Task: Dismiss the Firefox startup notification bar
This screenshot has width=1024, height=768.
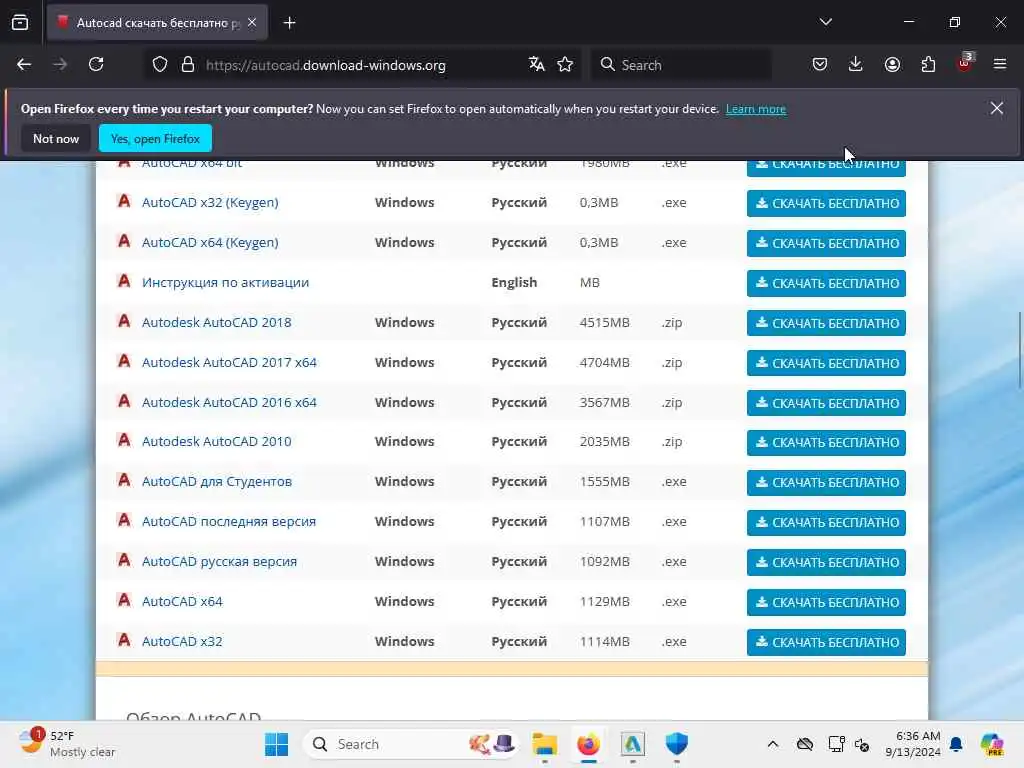Action: (997, 108)
